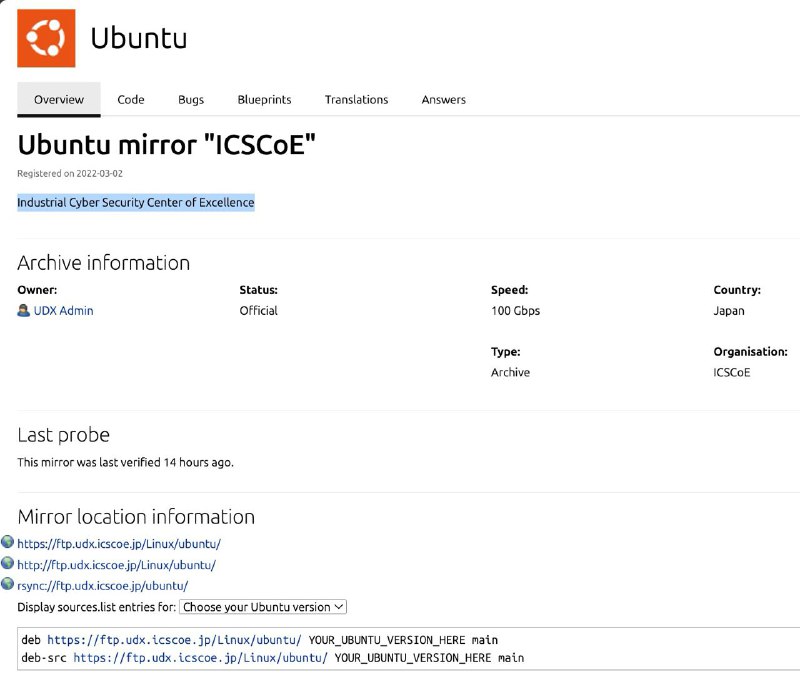Click the UDX Admin person icon

pyautogui.click(x=23, y=311)
